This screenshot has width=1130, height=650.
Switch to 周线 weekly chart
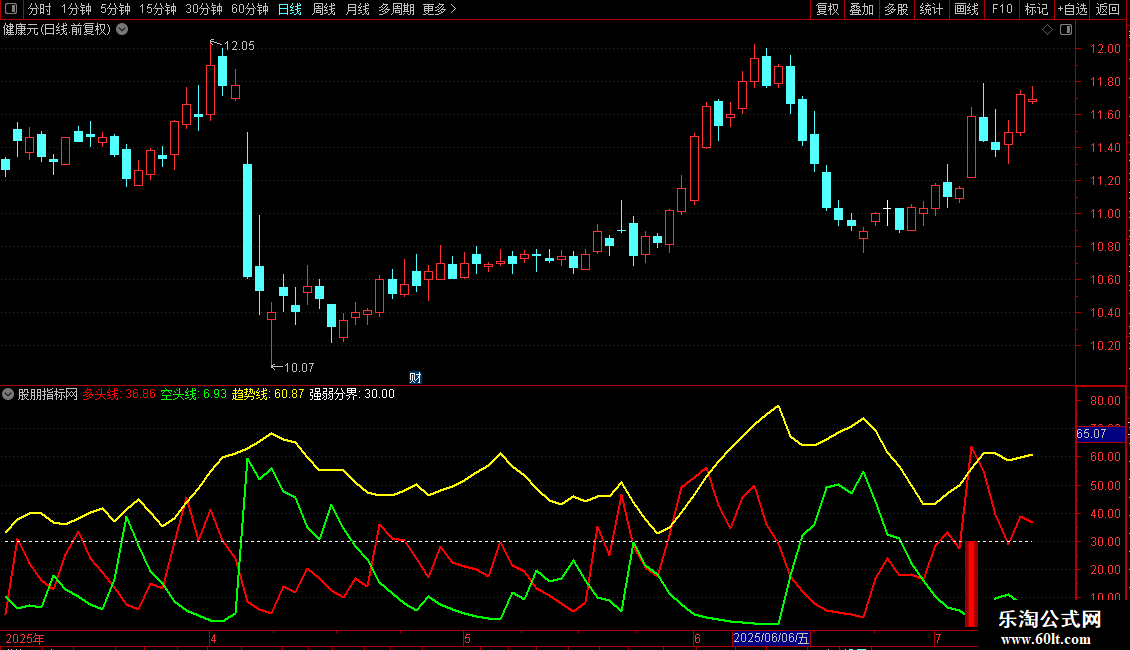tap(324, 9)
